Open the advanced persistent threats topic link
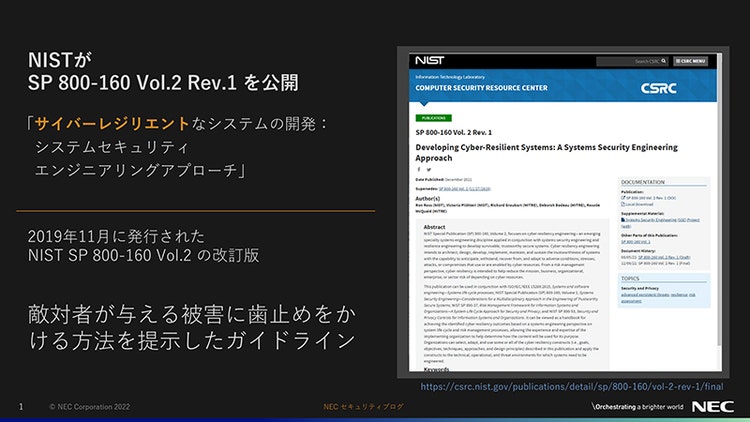Image resolution: width=750 pixels, height=422 pixels. pos(645,295)
